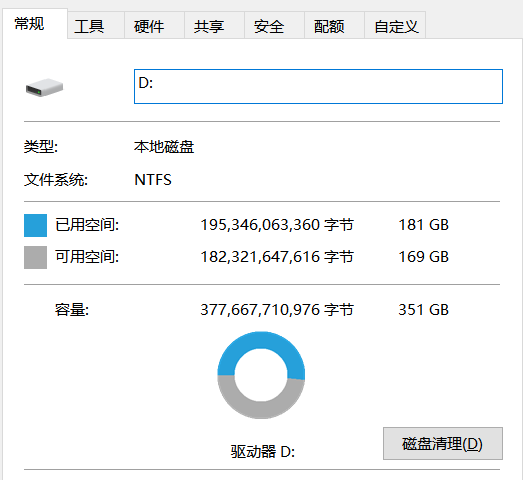Click the 类型 label
Screen dimensions: 523x480
[41, 147]
